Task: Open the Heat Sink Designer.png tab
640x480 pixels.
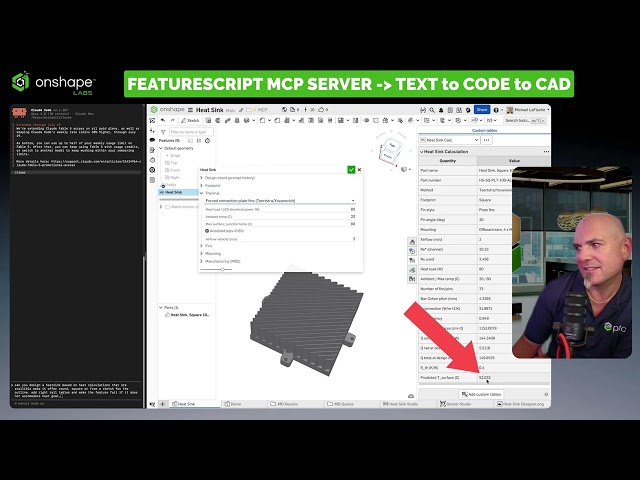Action: pos(520,404)
